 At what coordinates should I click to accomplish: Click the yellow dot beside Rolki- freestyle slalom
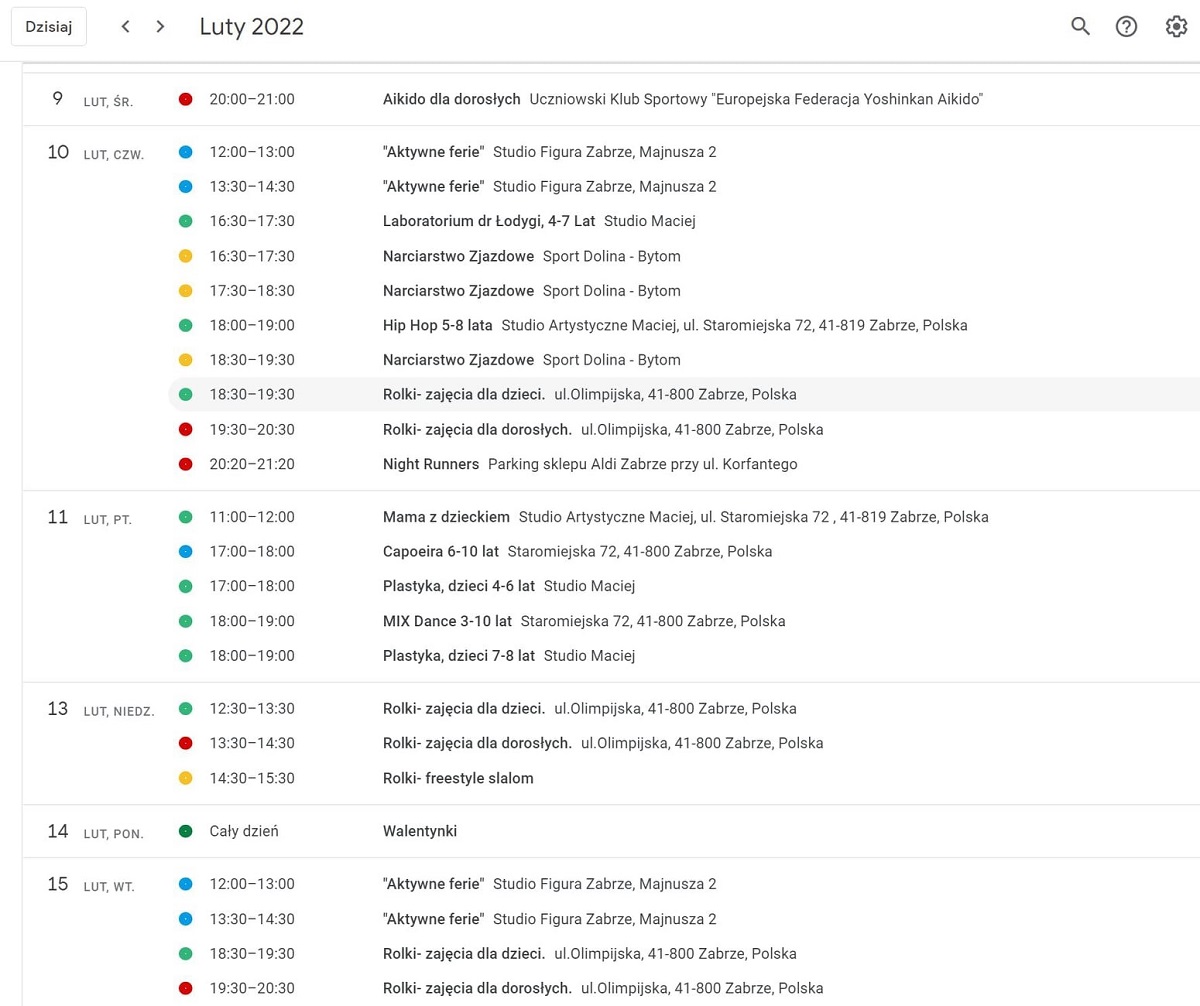pos(185,778)
